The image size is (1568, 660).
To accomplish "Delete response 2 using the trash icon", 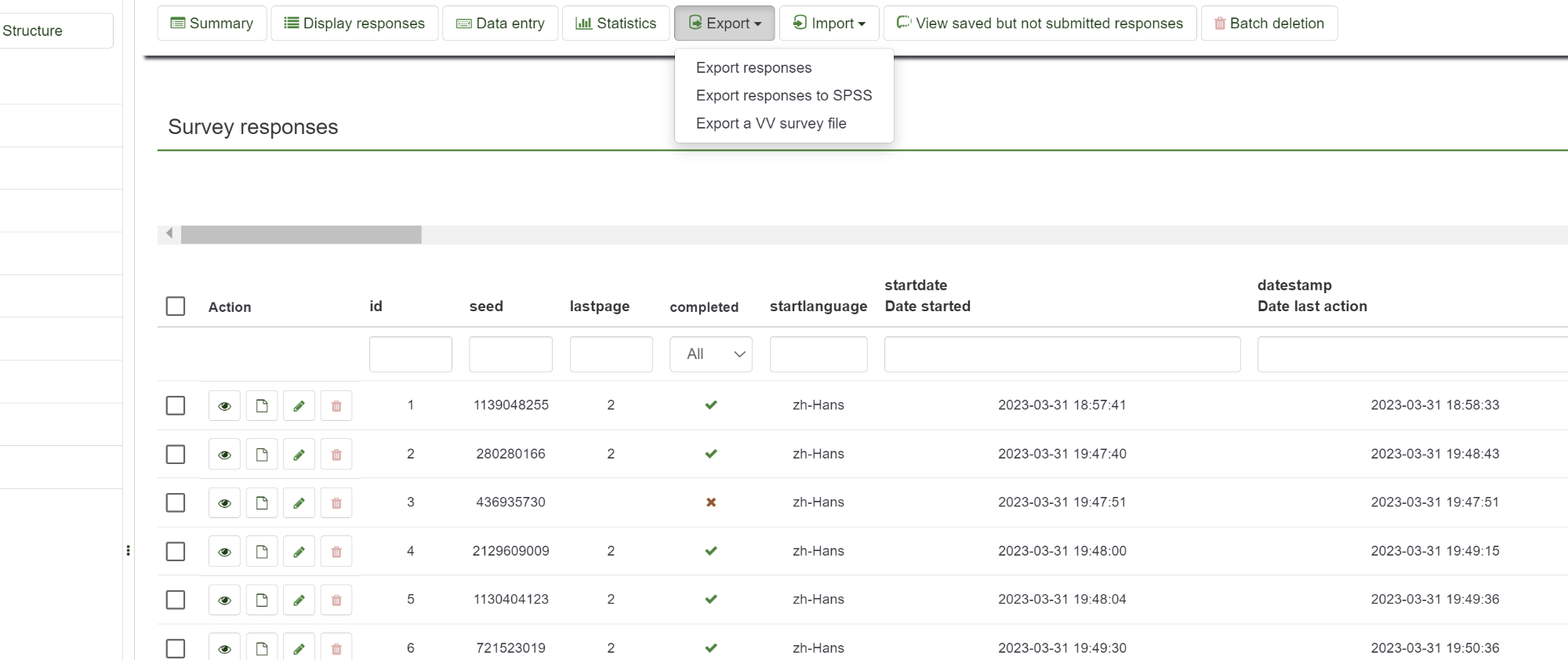I will pos(336,455).
